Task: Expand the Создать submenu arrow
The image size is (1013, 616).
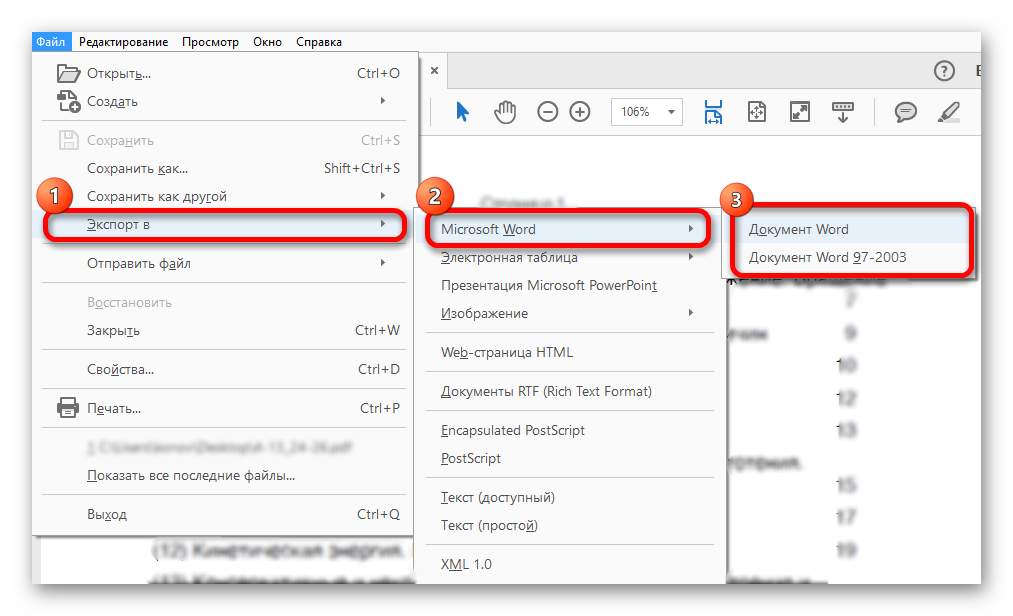Action: [383, 101]
